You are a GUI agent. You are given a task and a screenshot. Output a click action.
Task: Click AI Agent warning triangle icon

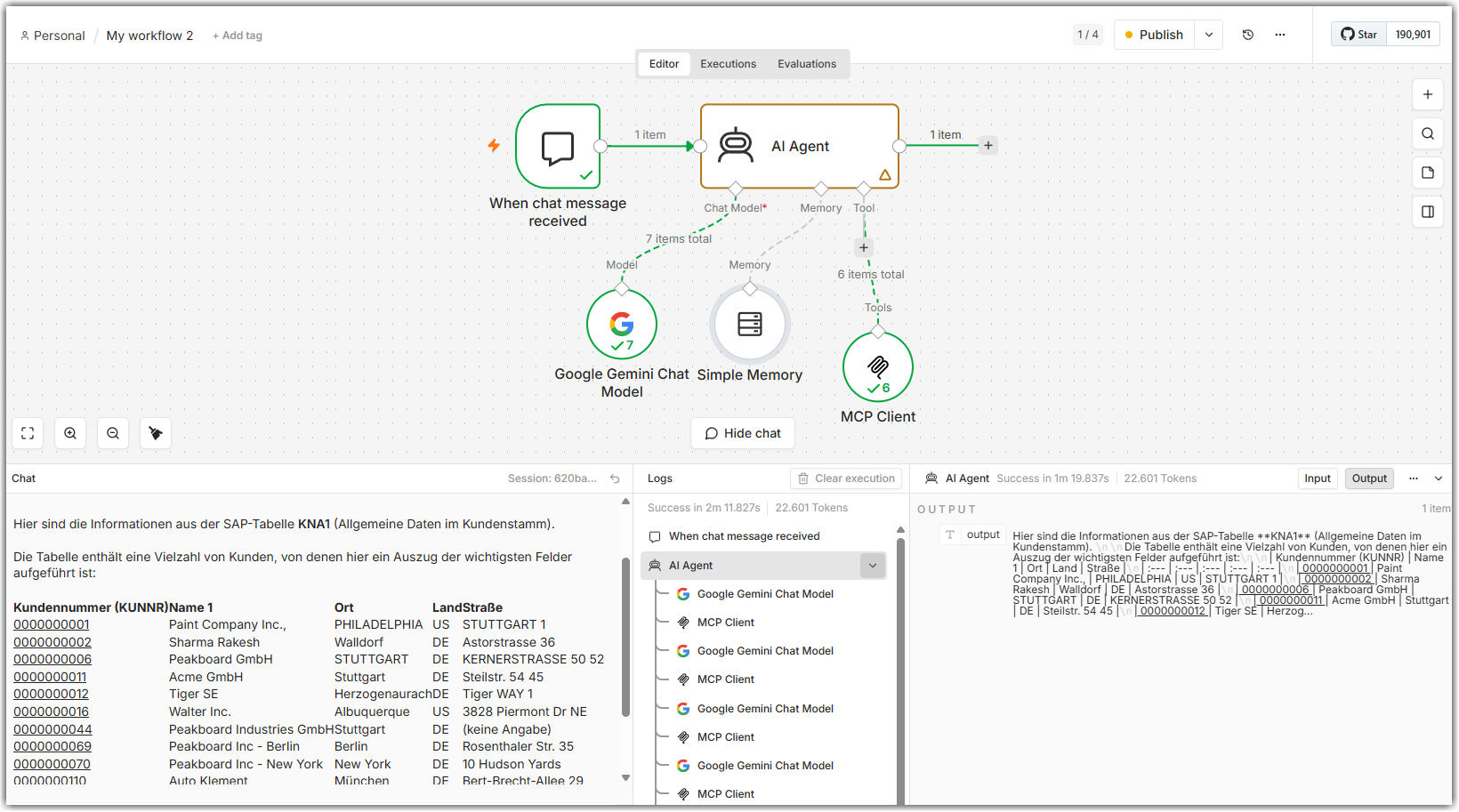point(885,175)
